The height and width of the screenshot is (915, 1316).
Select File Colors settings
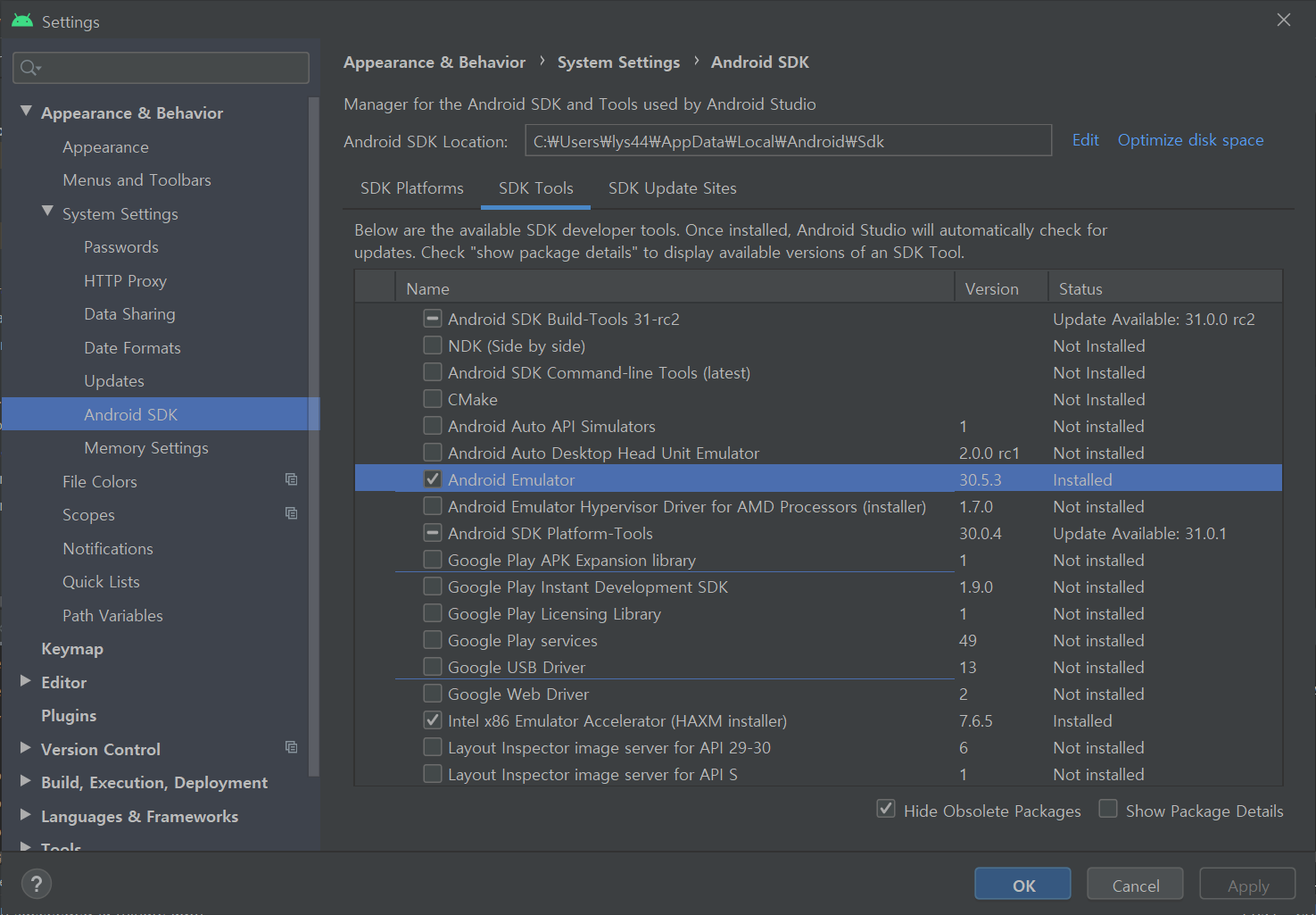[100, 482]
